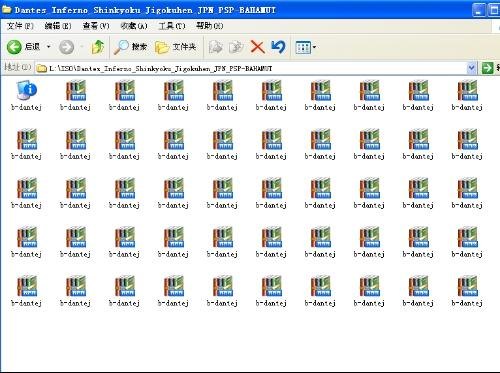The width and height of the screenshot is (500, 373).
Task: Expand the address bar dropdown arrow
Action: (x=471, y=68)
